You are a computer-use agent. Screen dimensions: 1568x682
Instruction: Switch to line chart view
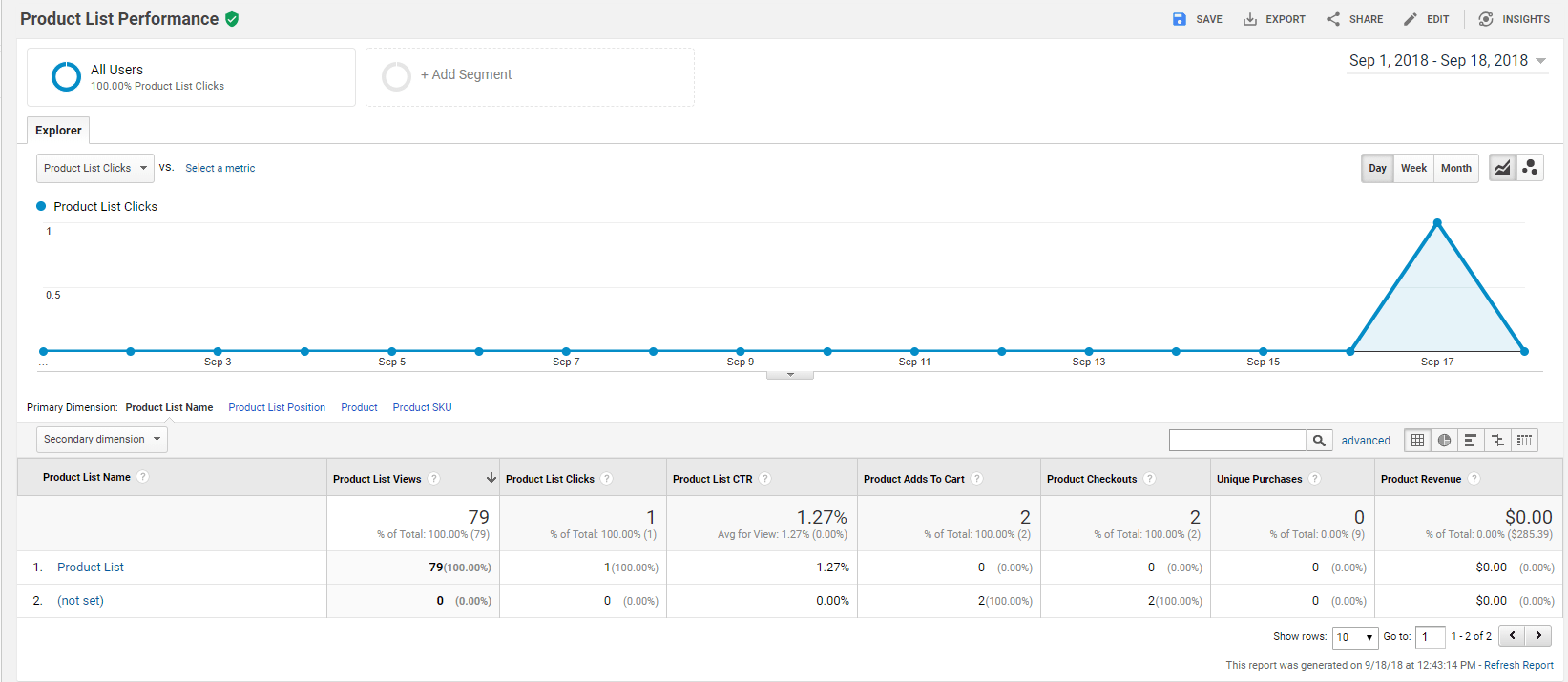click(1503, 168)
